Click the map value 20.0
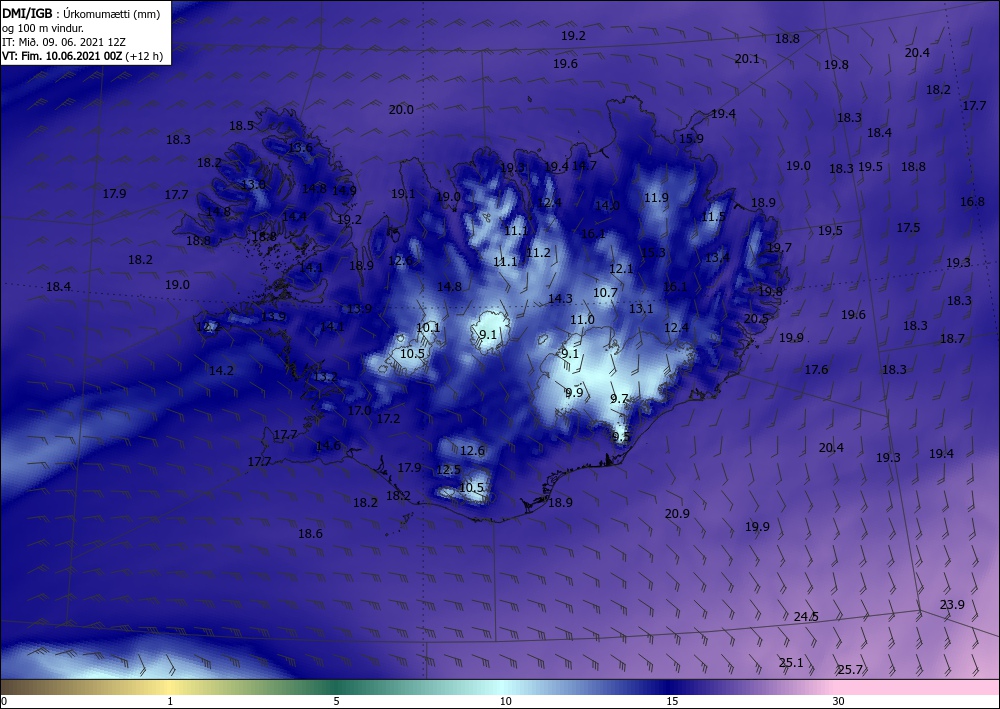 click(401, 110)
